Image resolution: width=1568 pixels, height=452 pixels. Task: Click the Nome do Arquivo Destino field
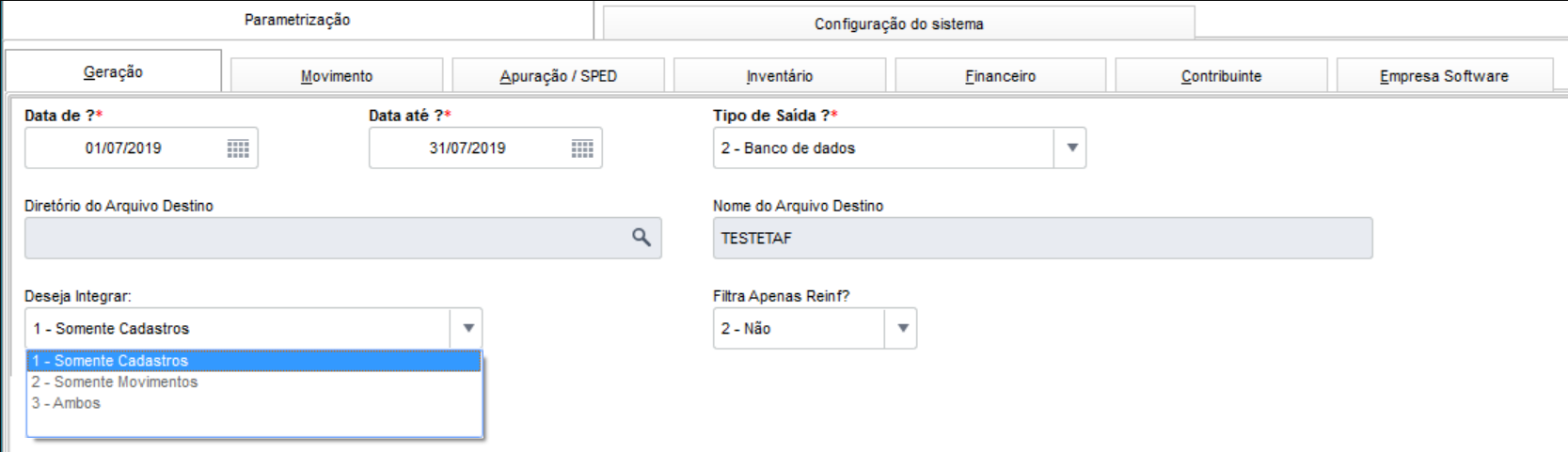click(x=1042, y=239)
